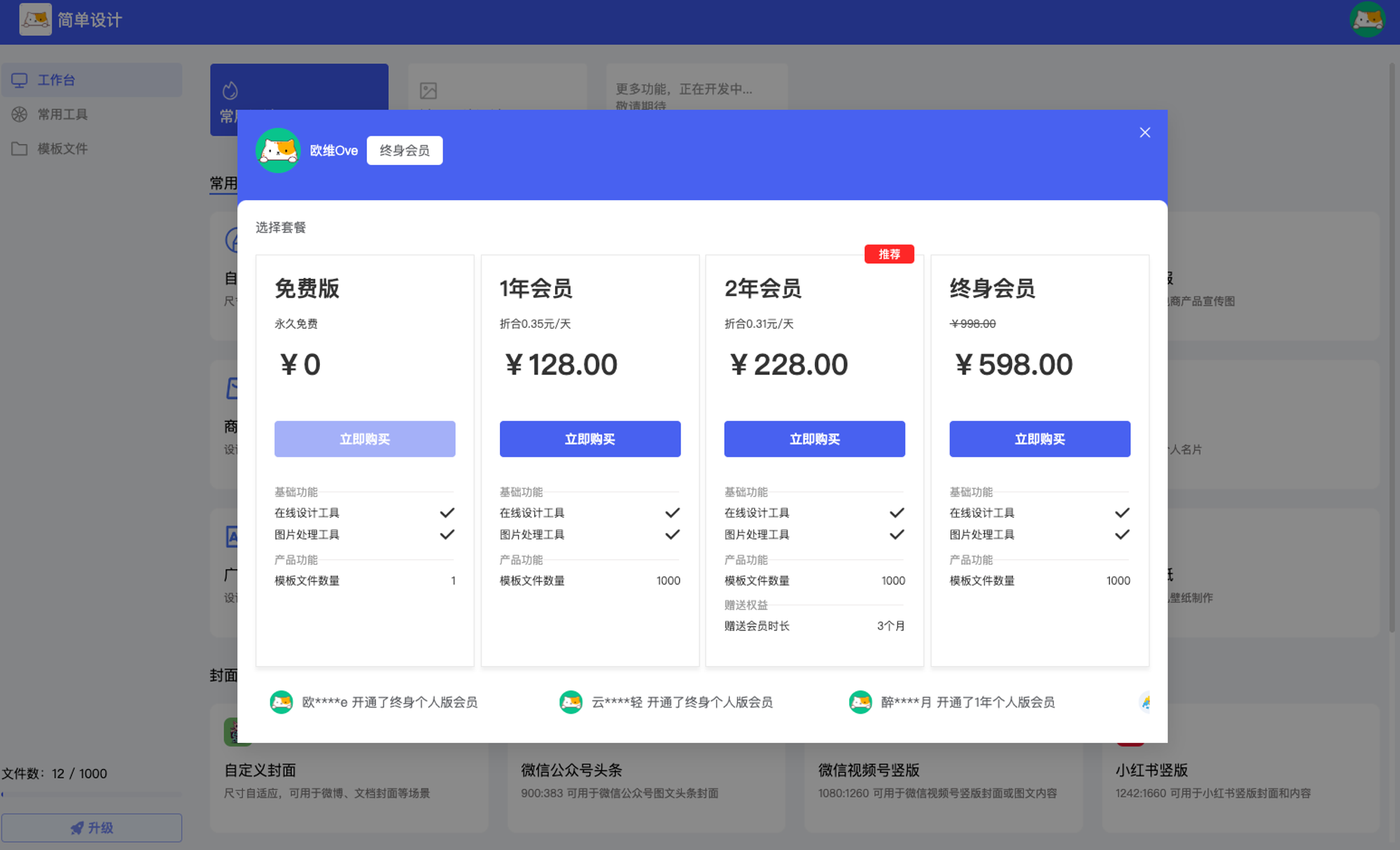Click the 终身会员 badge beside username
Viewport: 1400px width, 850px height.
point(405,150)
